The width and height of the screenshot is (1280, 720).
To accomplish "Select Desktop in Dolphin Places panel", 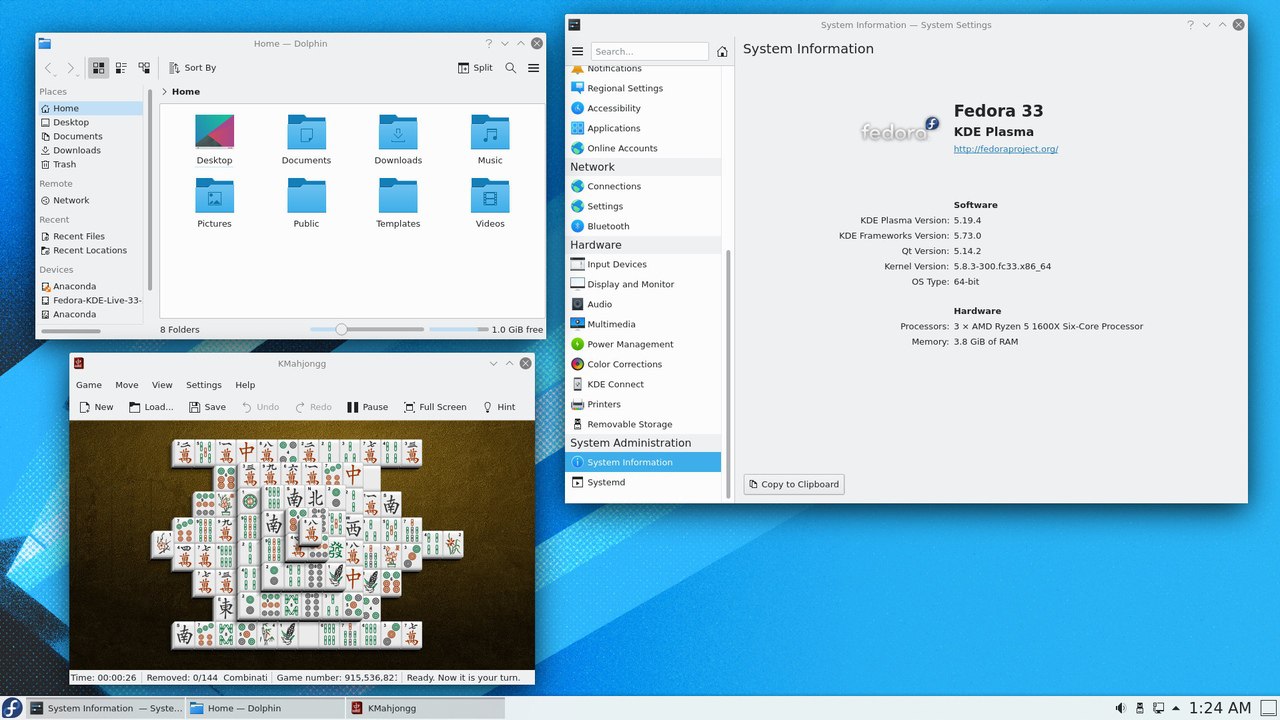I will pyautogui.click(x=91, y=122).
